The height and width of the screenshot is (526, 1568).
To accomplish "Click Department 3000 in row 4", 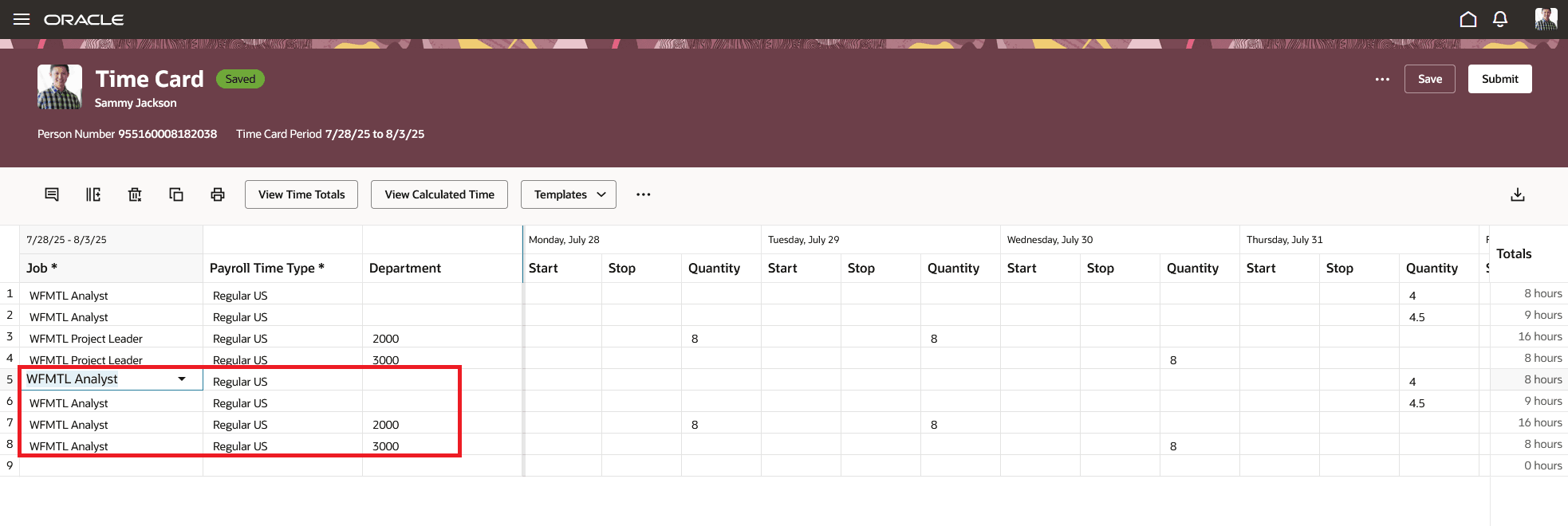I will pyautogui.click(x=443, y=359).
